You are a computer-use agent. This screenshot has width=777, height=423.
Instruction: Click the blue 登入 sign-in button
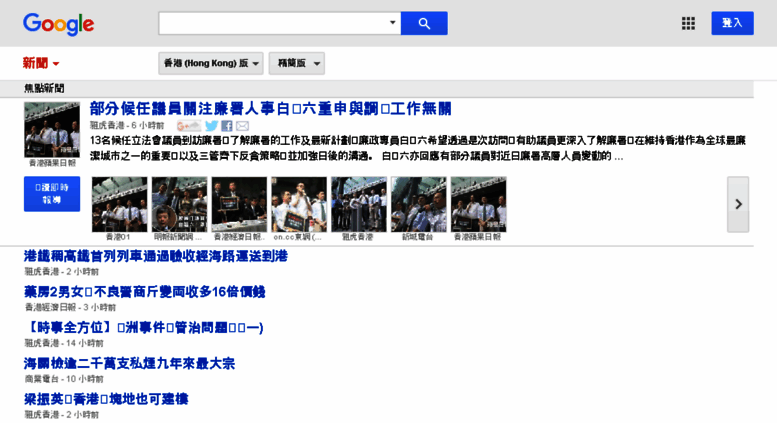(x=732, y=23)
